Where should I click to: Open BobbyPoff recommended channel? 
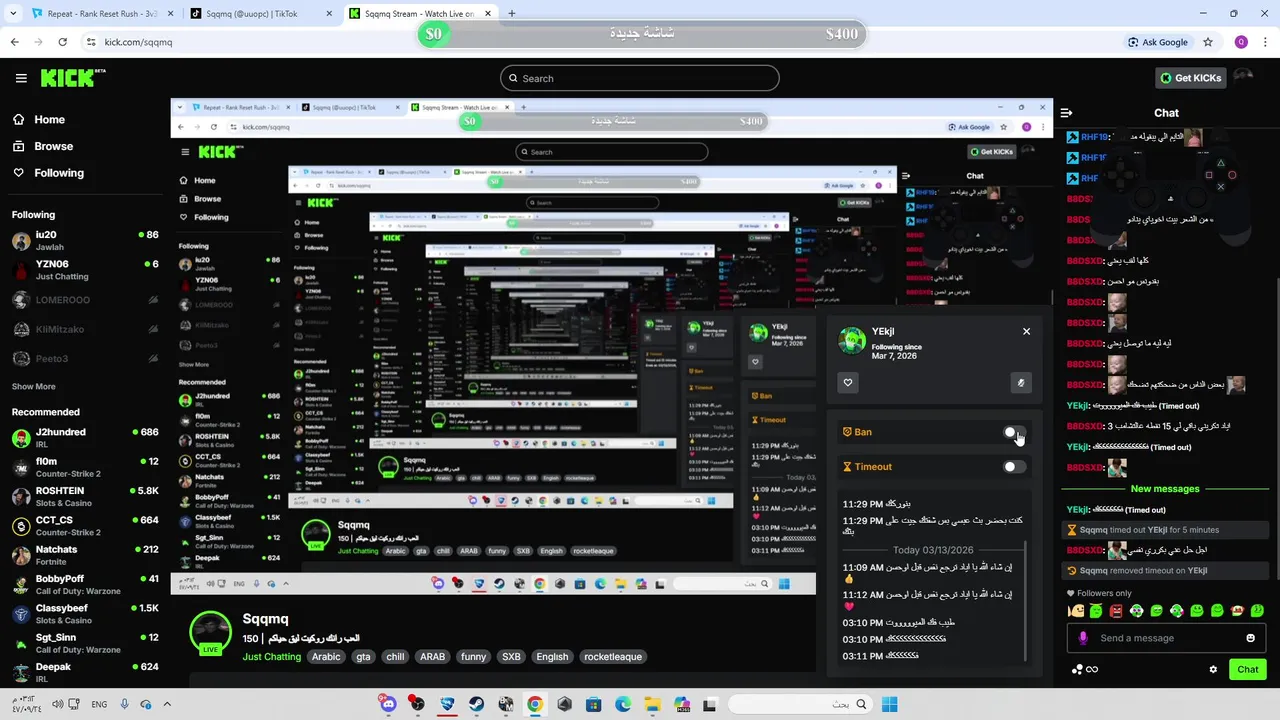pos(84,584)
